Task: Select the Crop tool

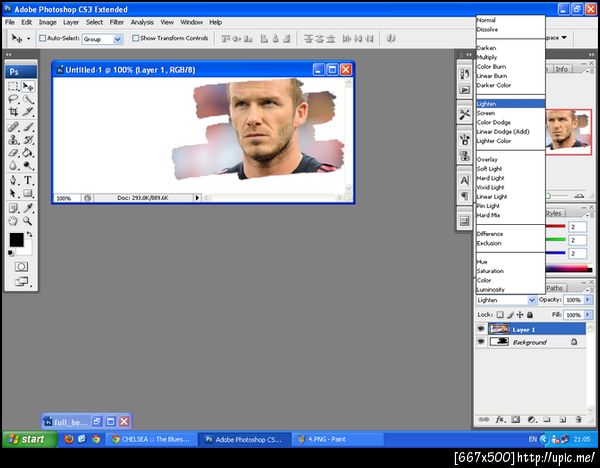Action: click(x=13, y=112)
